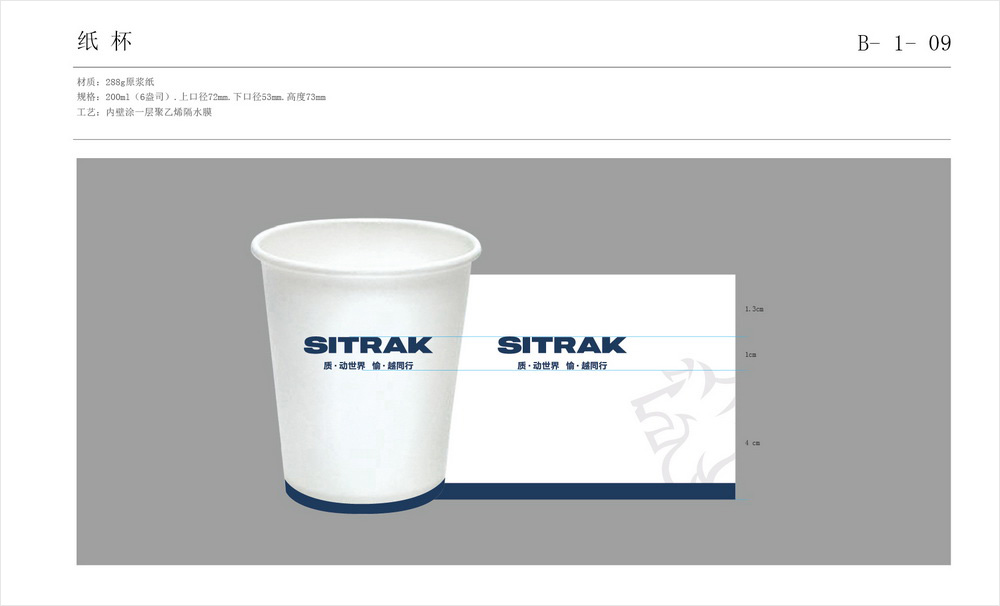Select the 规格 200ml specification line
This screenshot has height=606, width=1000.
pyautogui.click(x=201, y=97)
